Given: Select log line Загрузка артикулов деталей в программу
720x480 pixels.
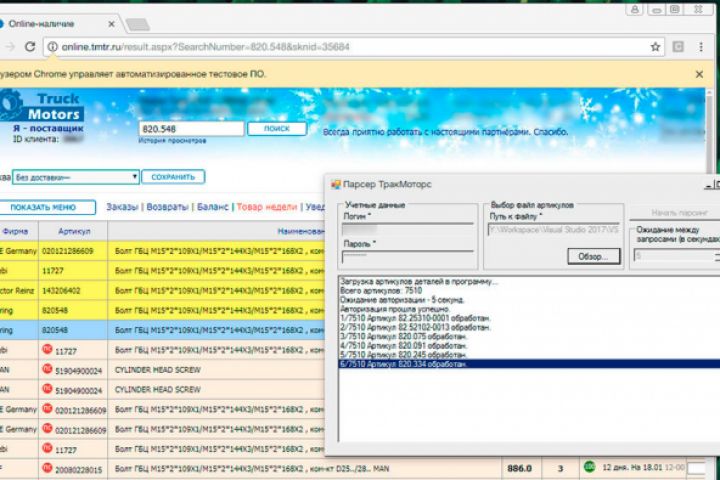Looking at the screenshot, I should click(419, 282).
